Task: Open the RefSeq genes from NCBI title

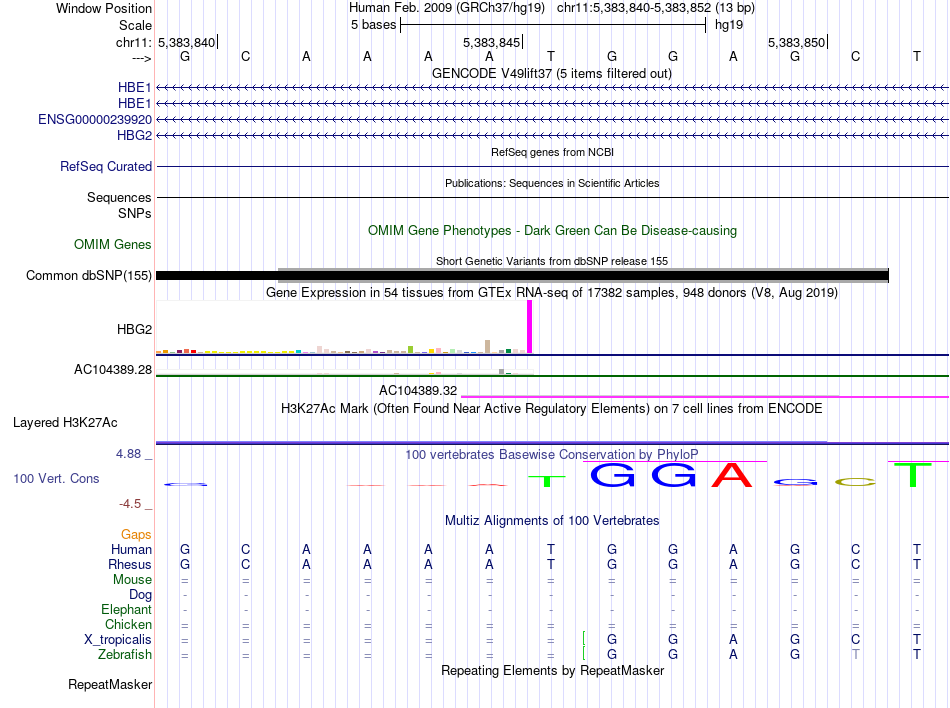Action: [x=552, y=152]
